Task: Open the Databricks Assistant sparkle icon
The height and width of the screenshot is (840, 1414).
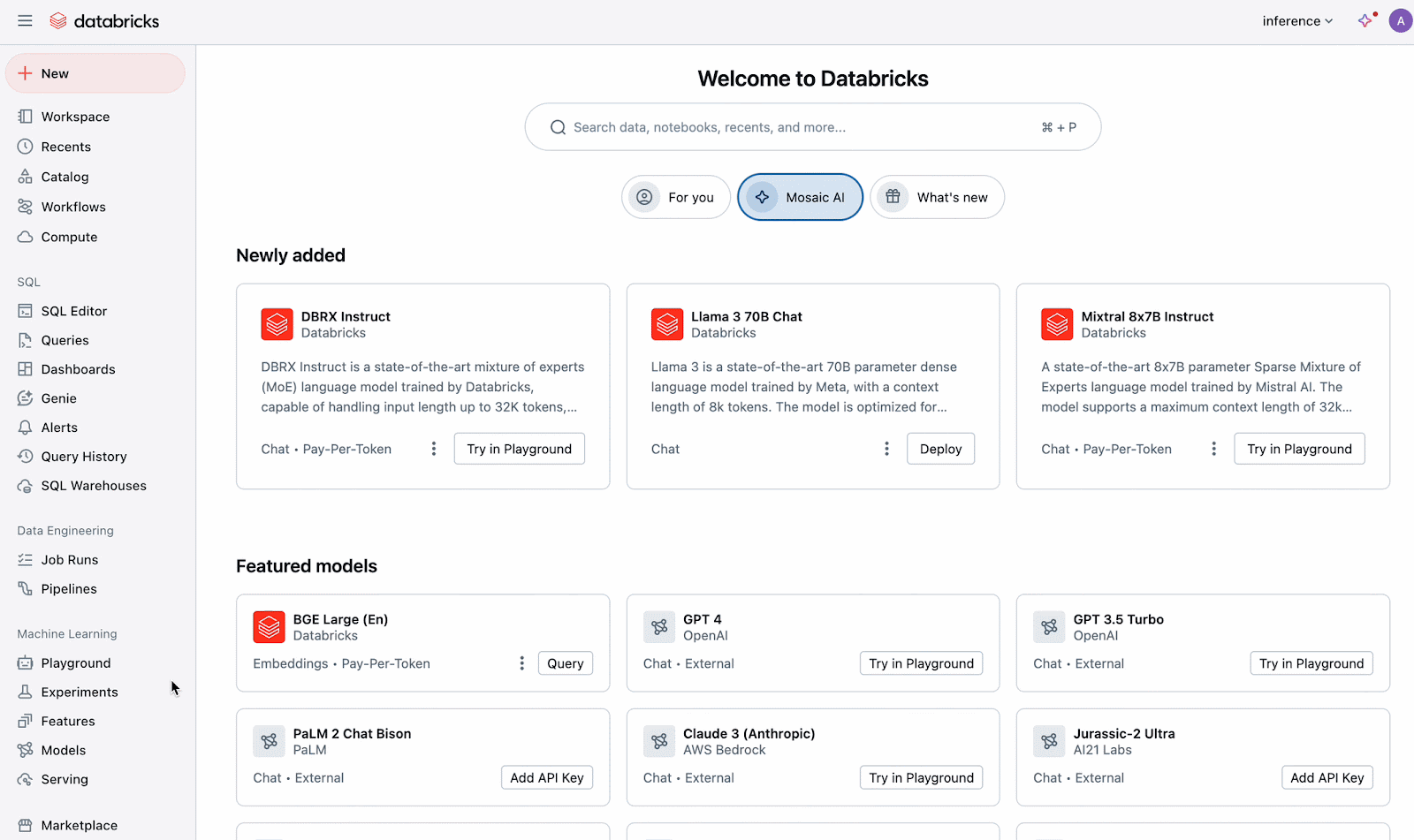Action: [1365, 21]
